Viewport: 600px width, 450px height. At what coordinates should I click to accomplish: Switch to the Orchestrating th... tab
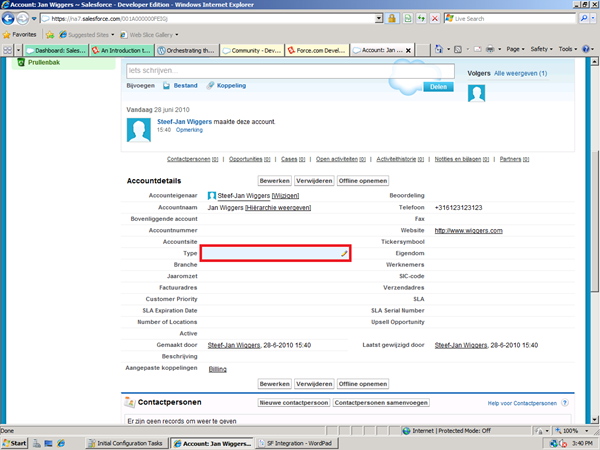[187, 50]
